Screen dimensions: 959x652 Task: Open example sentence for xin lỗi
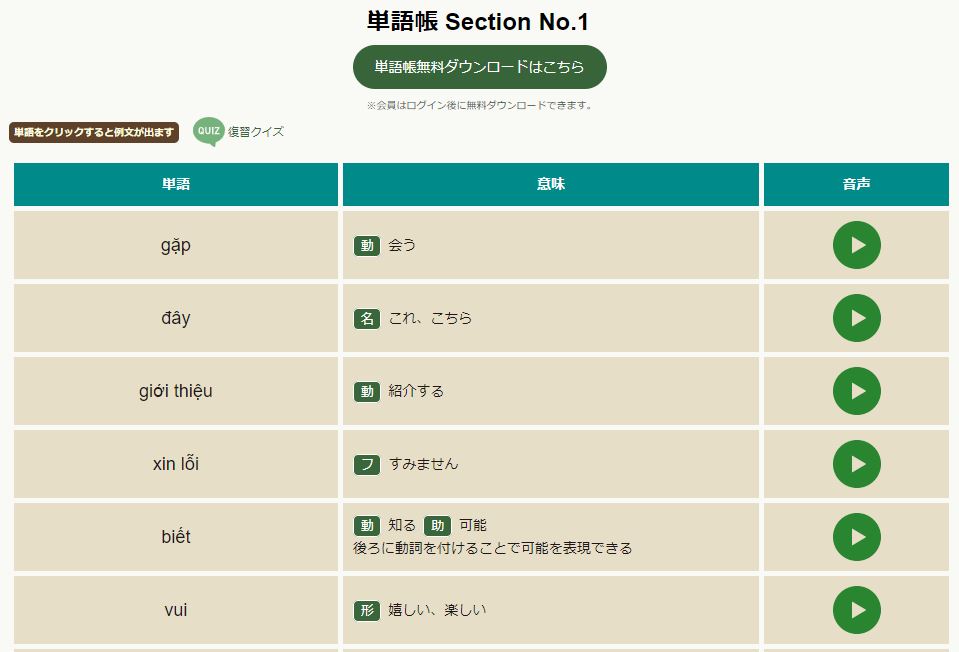(x=176, y=464)
